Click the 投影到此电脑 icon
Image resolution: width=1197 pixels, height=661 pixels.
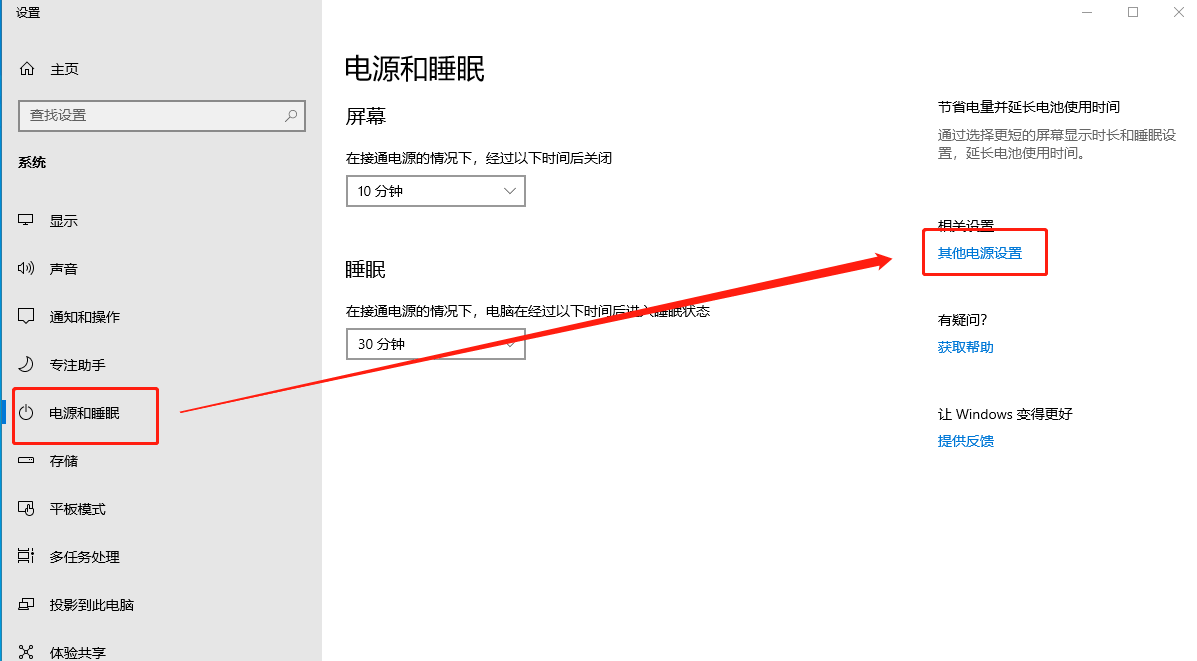[x=25, y=604]
